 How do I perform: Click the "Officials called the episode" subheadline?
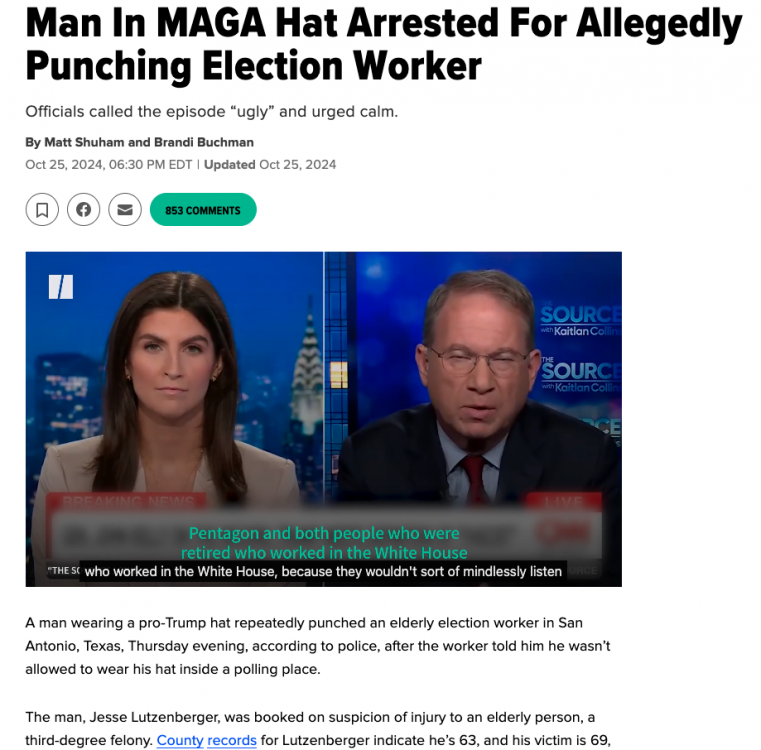(212, 112)
